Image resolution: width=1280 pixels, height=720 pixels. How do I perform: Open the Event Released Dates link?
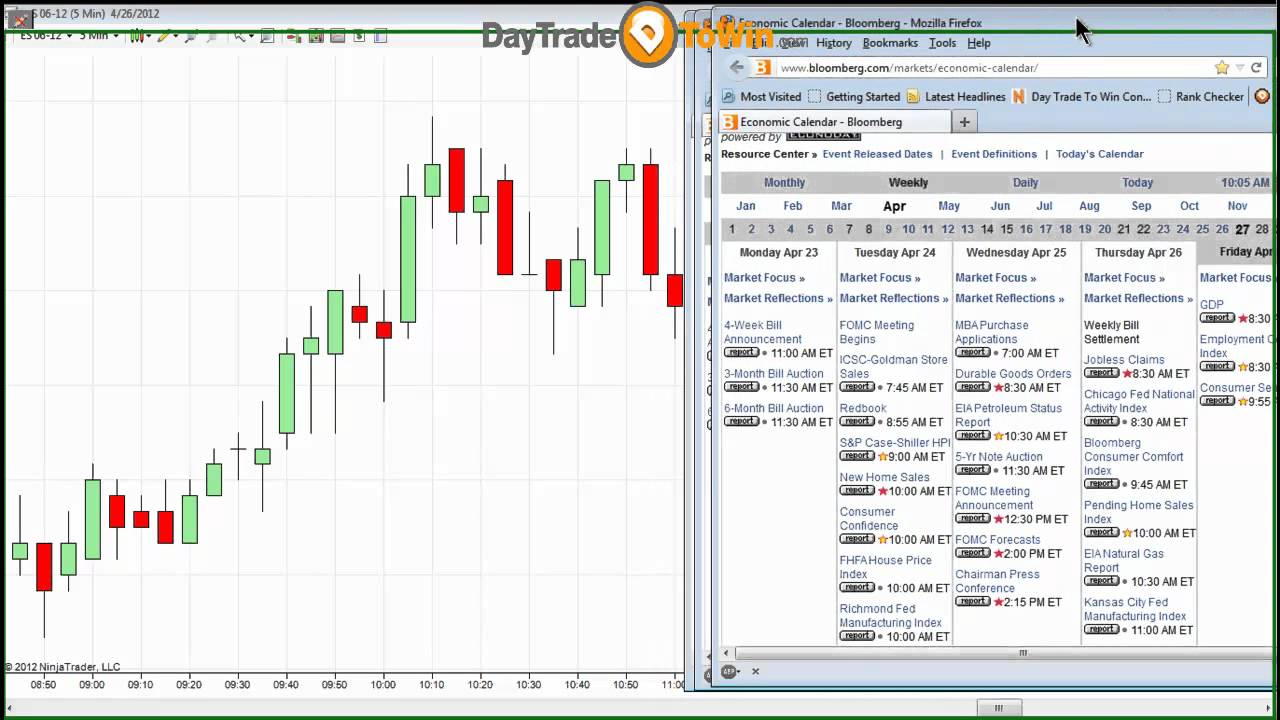pos(877,154)
